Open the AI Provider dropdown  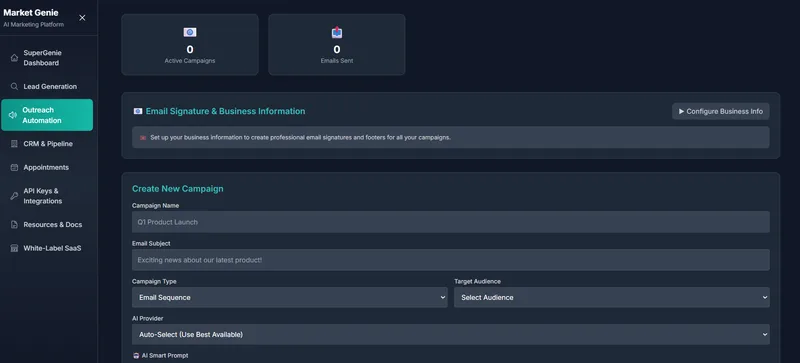pyautogui.click(x=451, y=334)
